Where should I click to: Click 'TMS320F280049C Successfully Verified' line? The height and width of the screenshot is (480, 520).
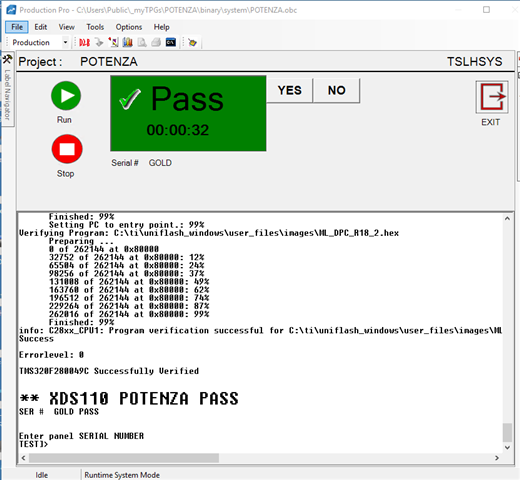pyautogui.click(x=109, y=371)
